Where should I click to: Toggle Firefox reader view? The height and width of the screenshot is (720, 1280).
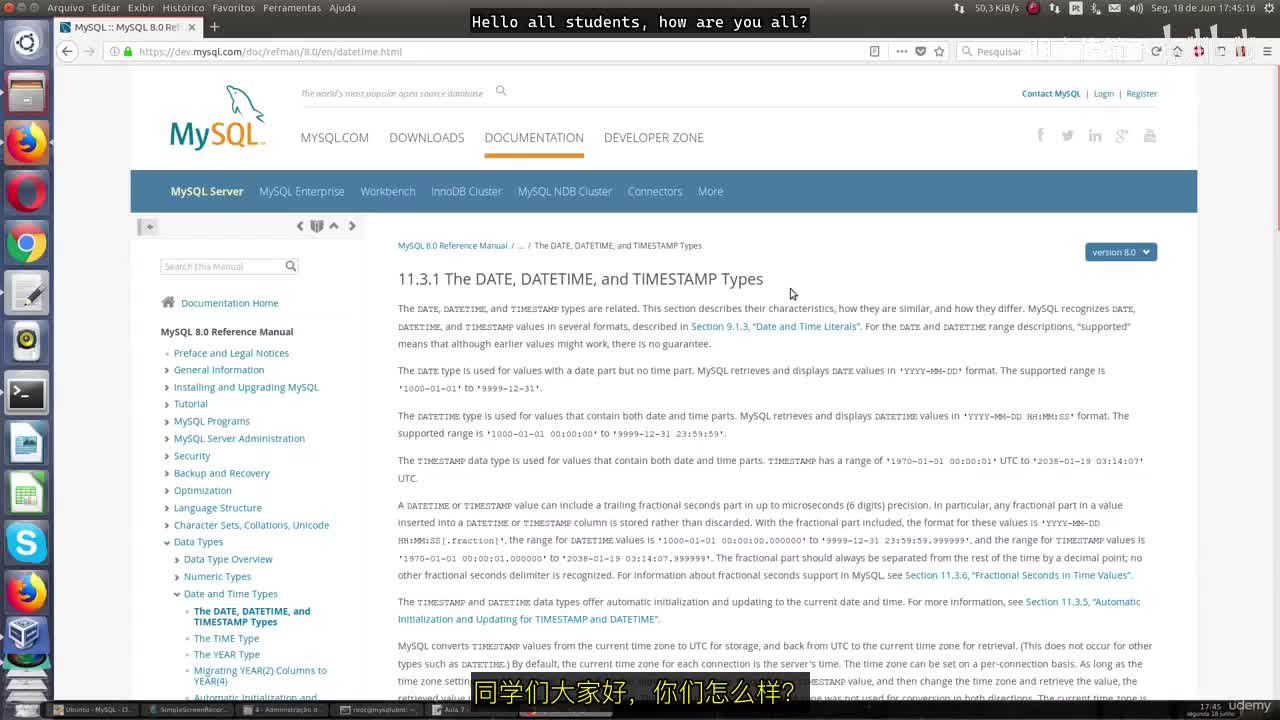(x=875, y=51)
